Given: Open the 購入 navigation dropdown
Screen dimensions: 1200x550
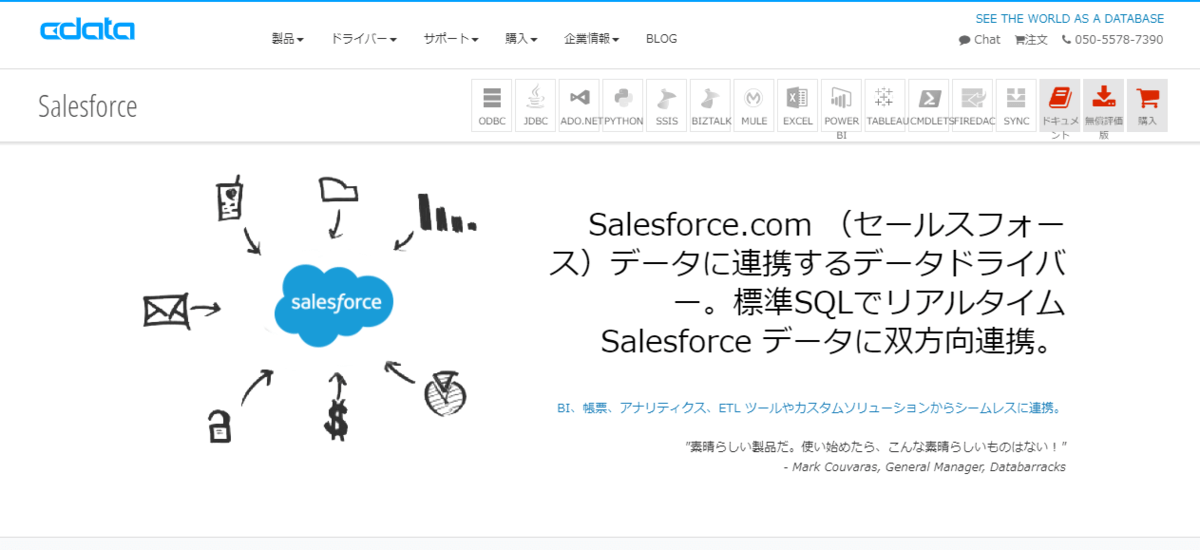Looking at the screenshot, I should [521, 39].
